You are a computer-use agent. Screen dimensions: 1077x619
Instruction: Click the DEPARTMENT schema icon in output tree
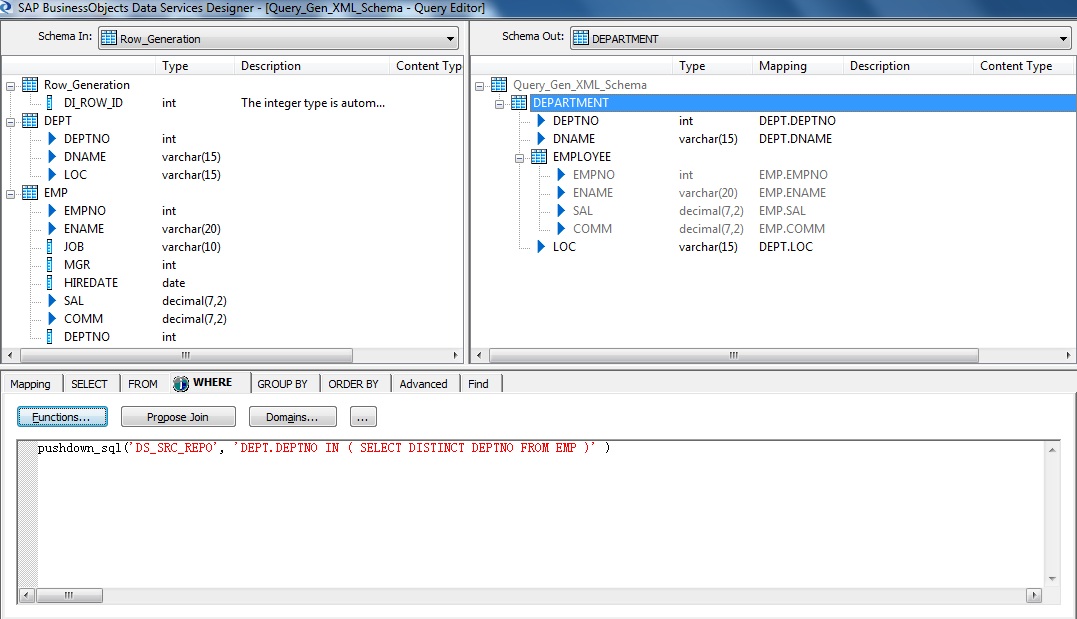click(519, 103)
